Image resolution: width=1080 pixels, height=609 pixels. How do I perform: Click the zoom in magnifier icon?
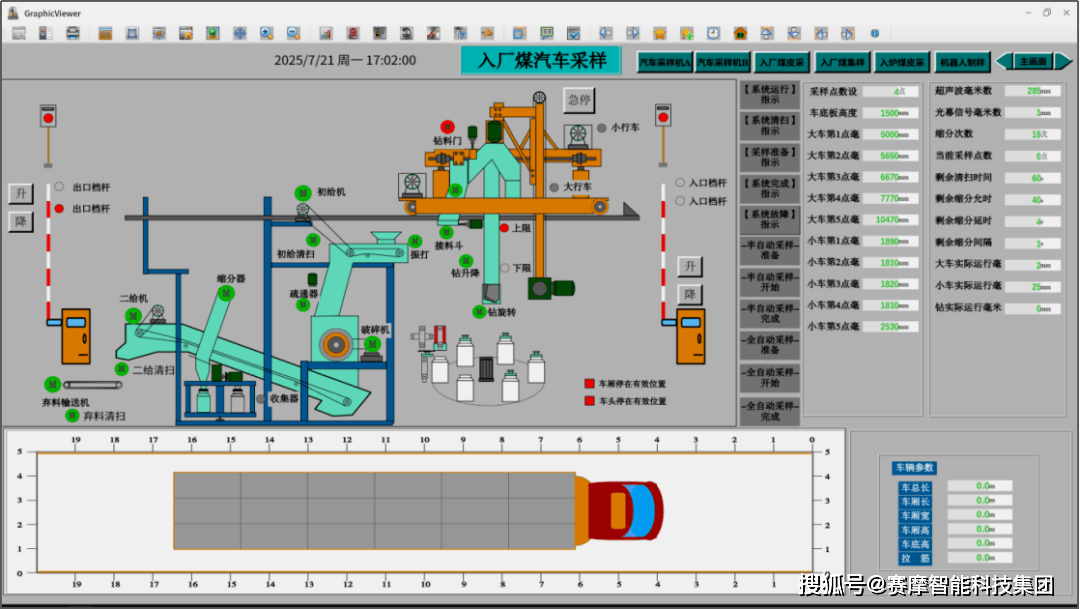(x=266, y=33)
